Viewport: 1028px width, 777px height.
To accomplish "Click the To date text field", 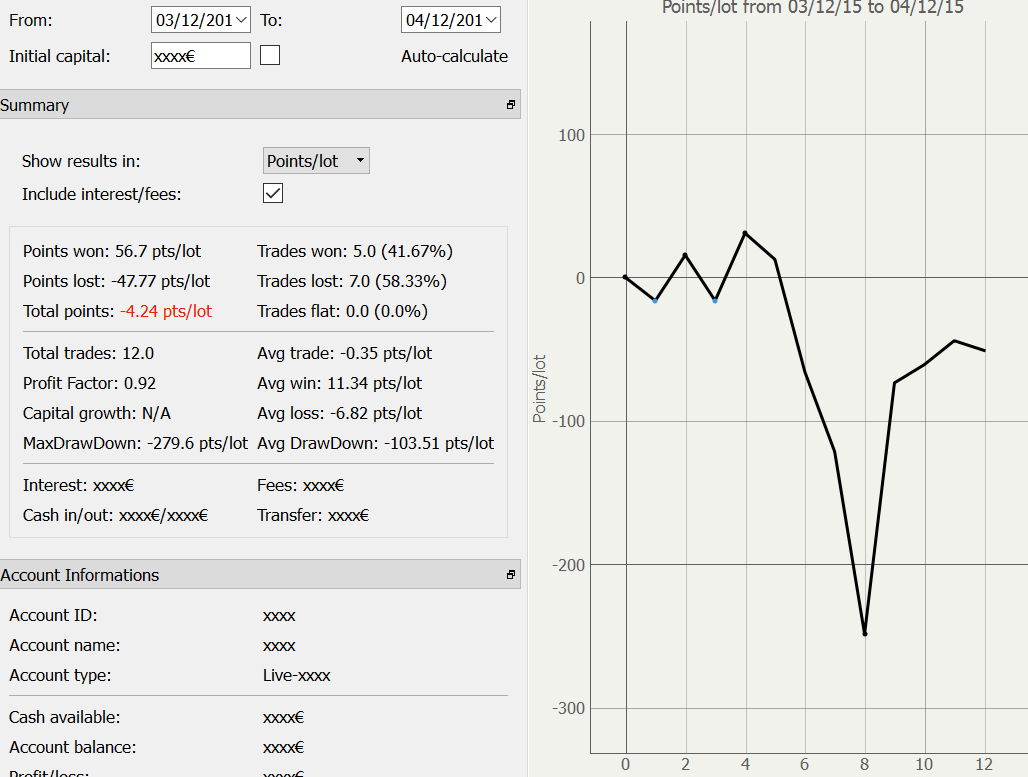I will pos(440,20).
